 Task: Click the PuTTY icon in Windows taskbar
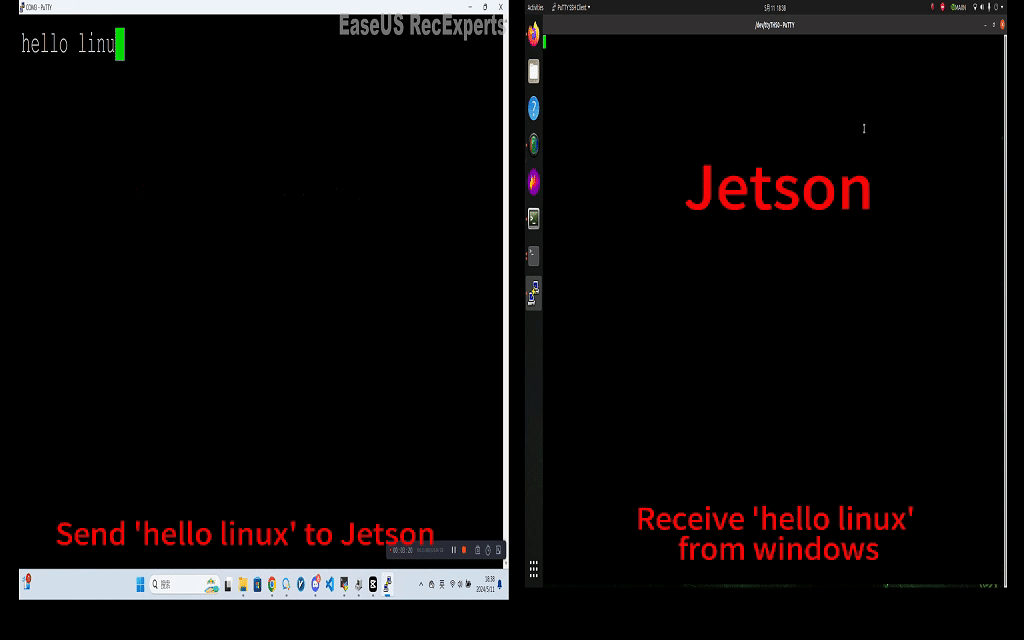(387, 584)
